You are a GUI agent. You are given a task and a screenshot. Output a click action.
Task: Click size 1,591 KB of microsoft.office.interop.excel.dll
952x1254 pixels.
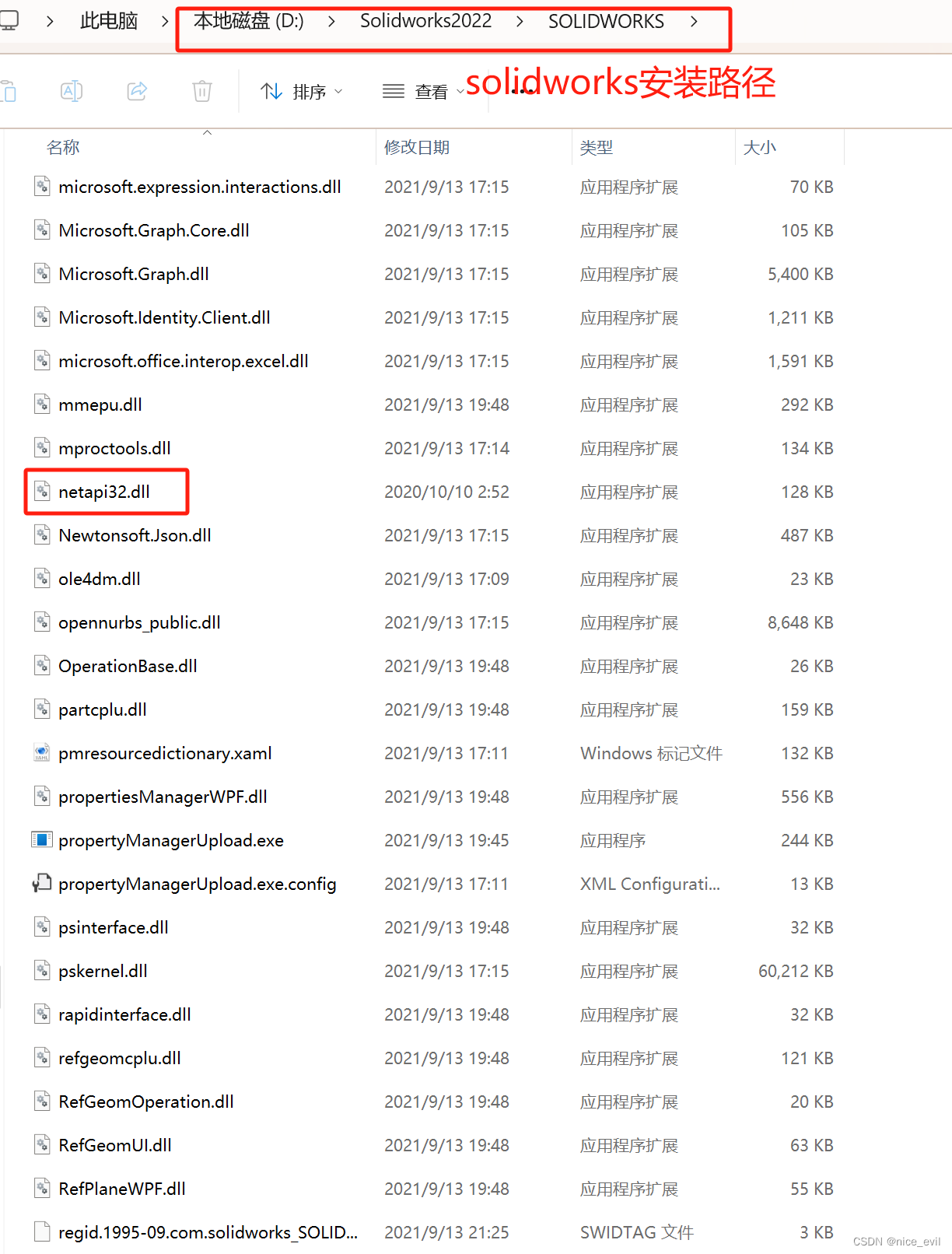800,361
